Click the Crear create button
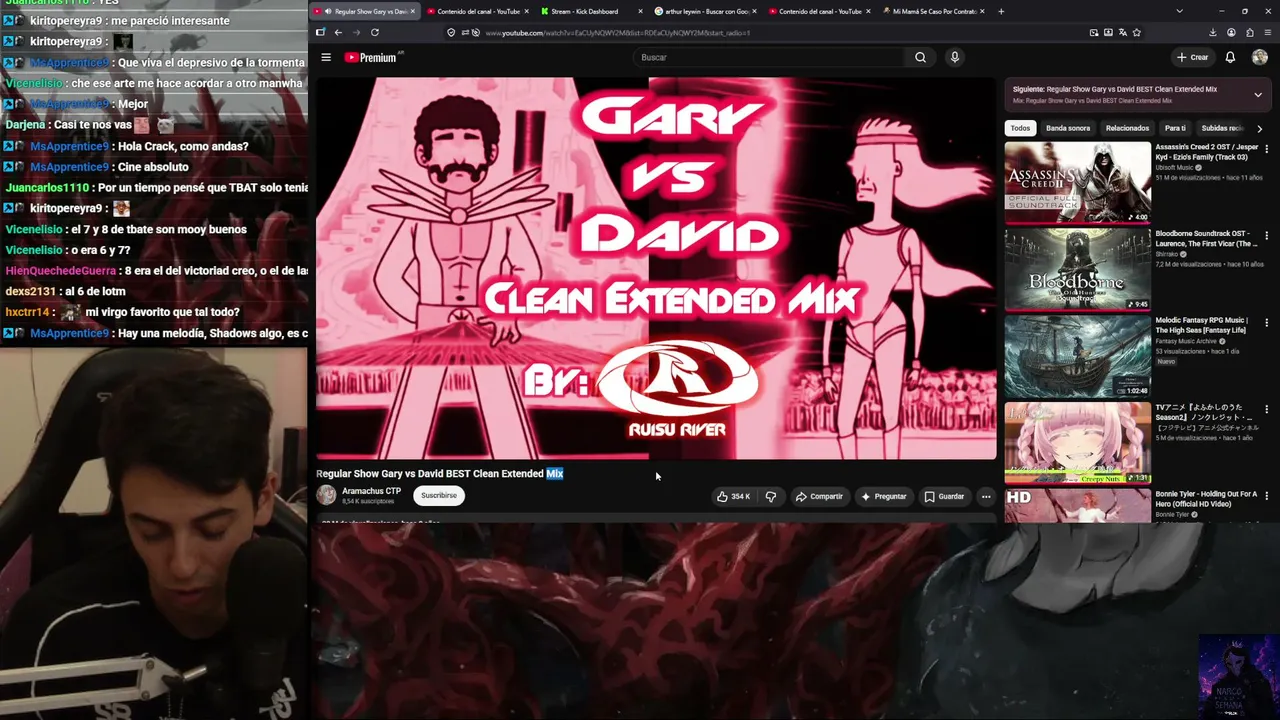The height and width of the screenshot is (720, 1280). (1192, 57)
